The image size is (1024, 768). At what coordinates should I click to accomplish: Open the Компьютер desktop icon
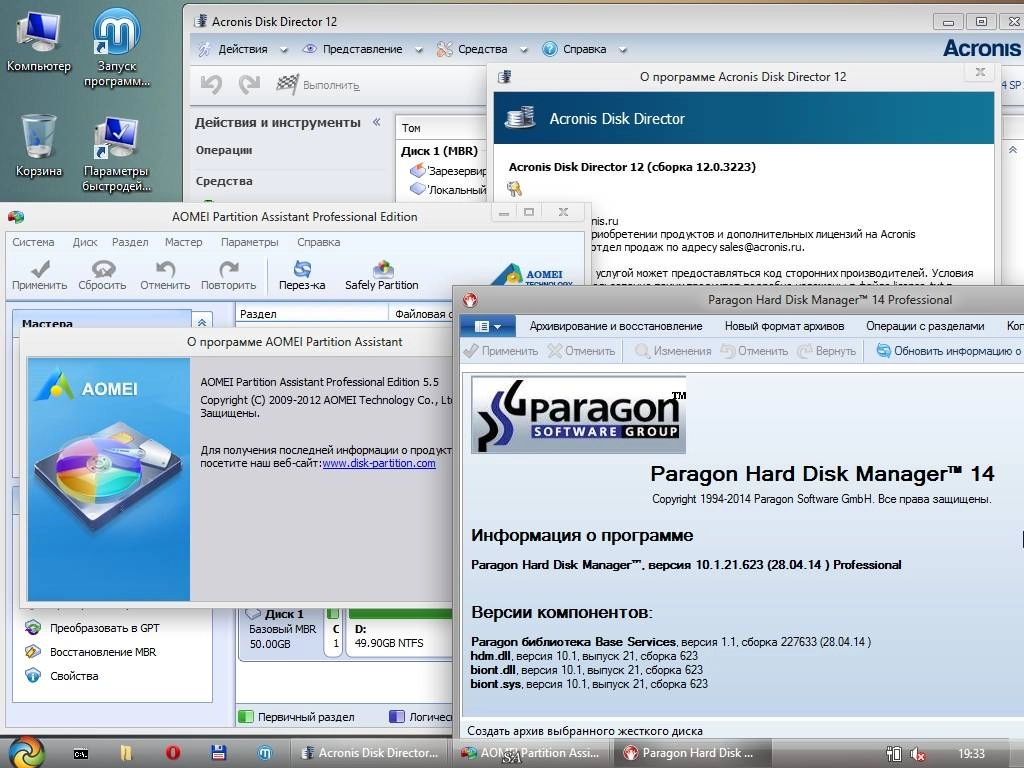click(x=39, y=40)
